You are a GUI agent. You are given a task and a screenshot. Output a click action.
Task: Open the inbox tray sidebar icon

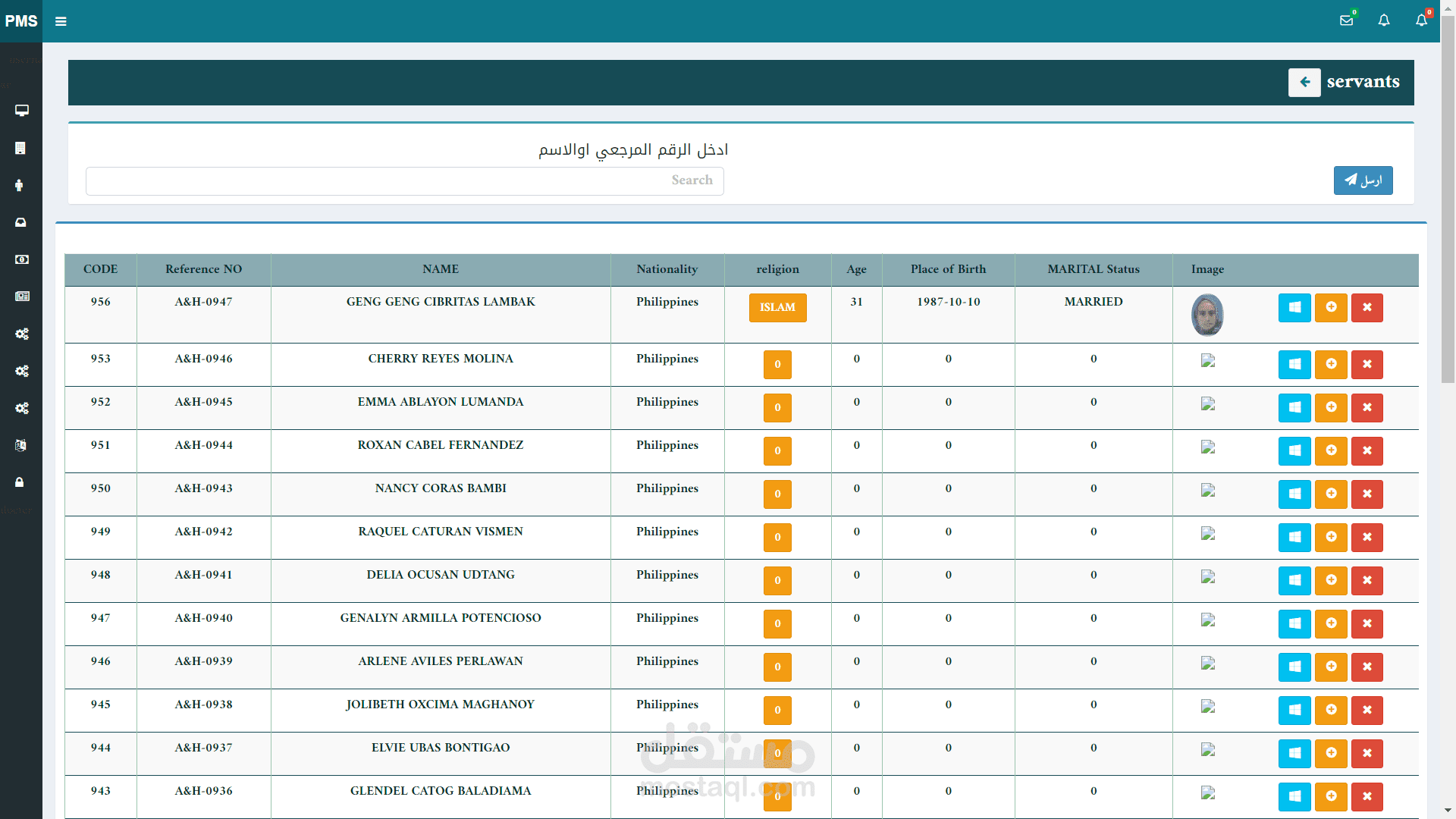(x=20, y=222)
